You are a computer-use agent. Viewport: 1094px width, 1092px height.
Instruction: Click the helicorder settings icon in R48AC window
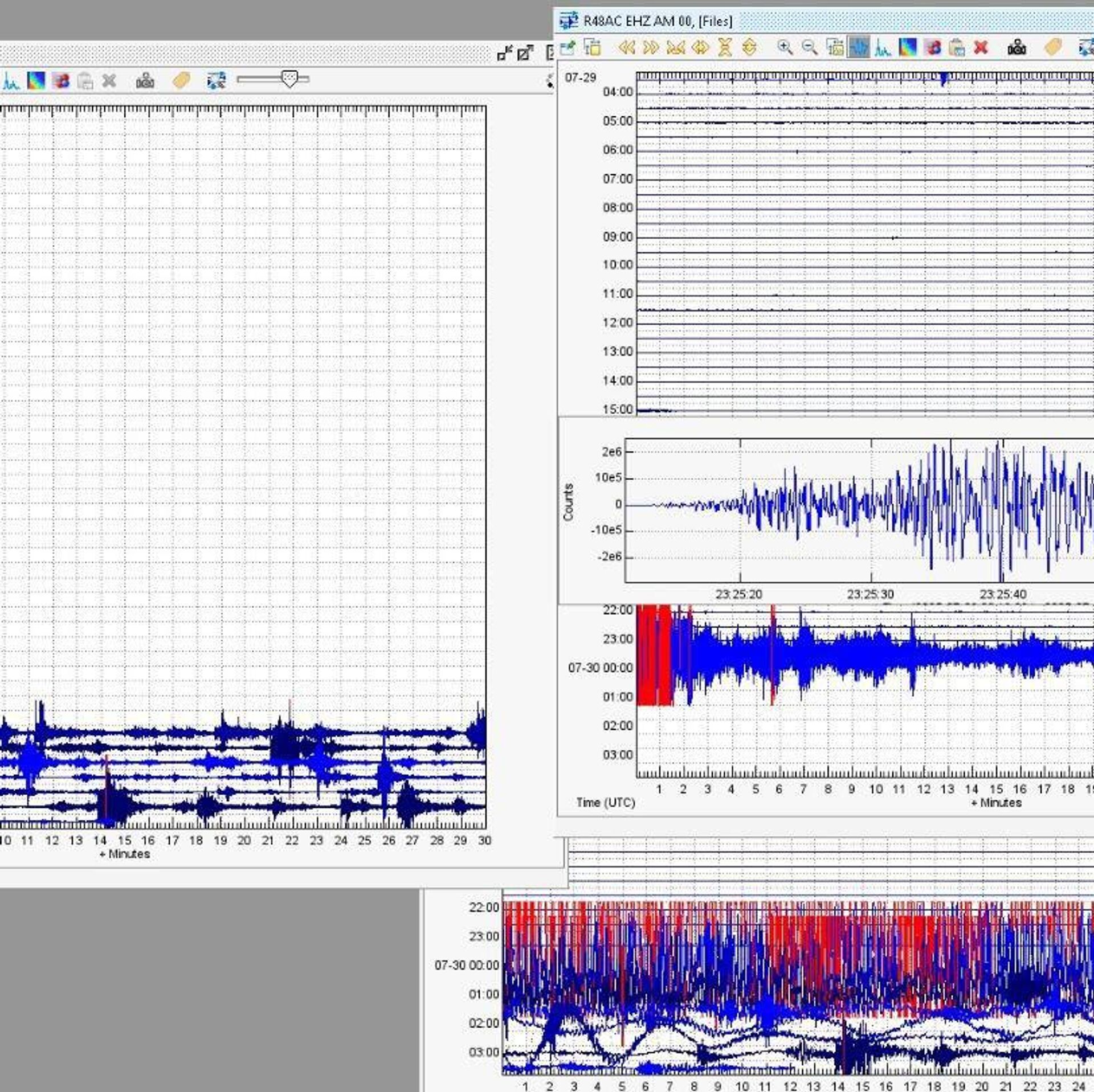tap(593, 48)
